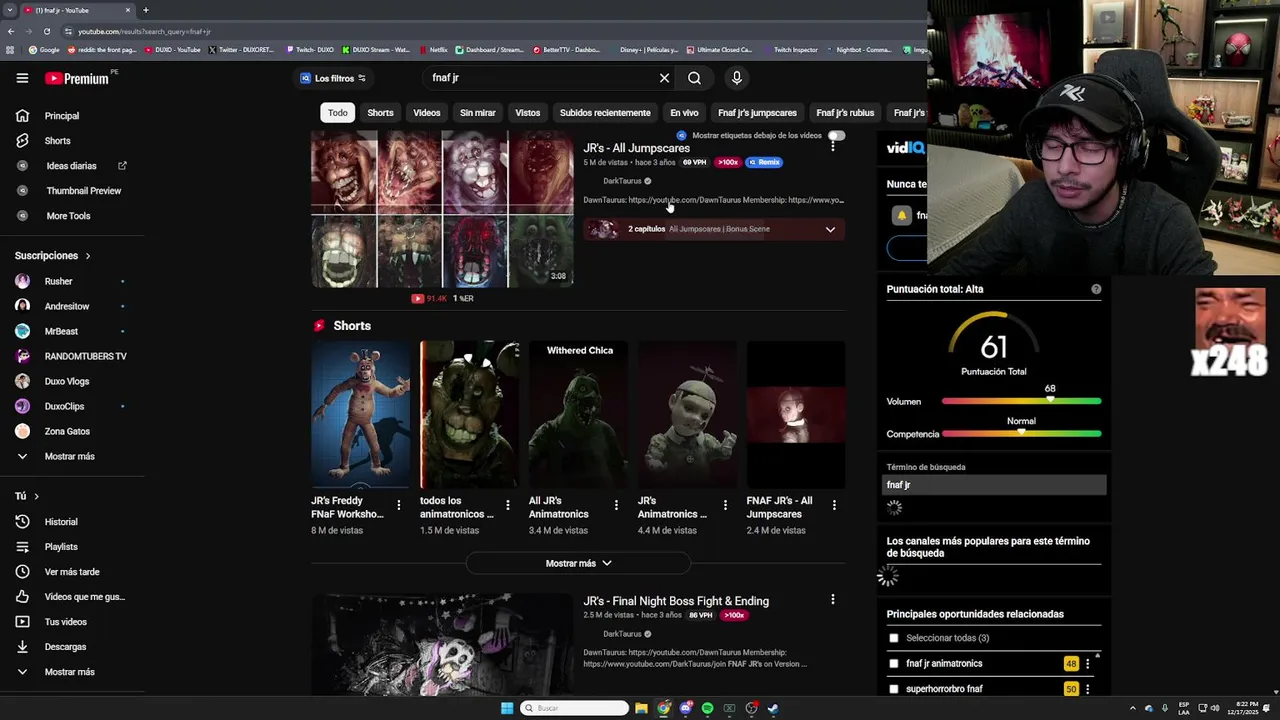This screenshot has height=720, width=1280.
Task: Select the Videos filter chip
Action: pos(427,113)
